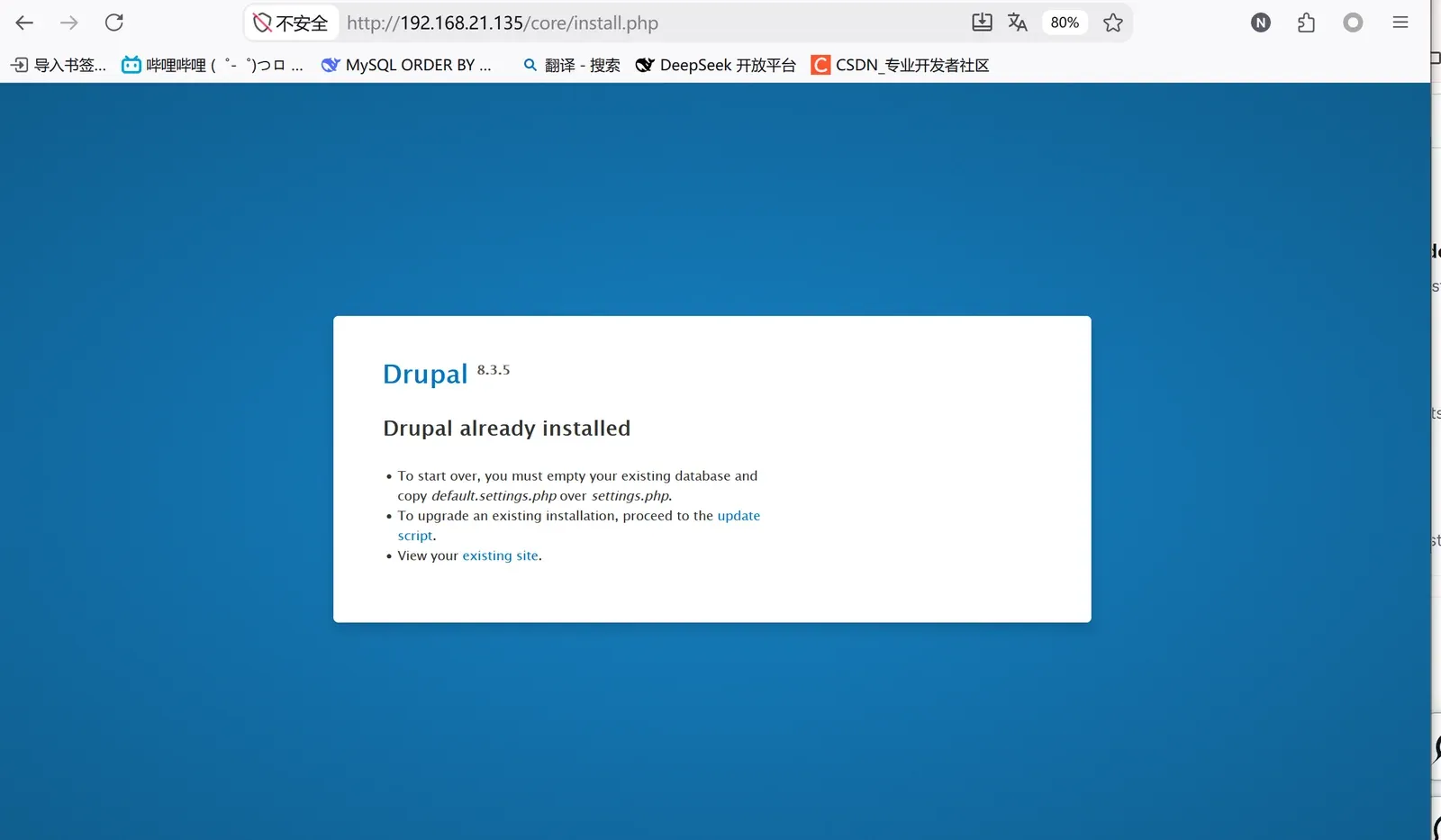Screen dimensions: 1441x840
Task: Reload the install.php page
Action: click(114, 23)
